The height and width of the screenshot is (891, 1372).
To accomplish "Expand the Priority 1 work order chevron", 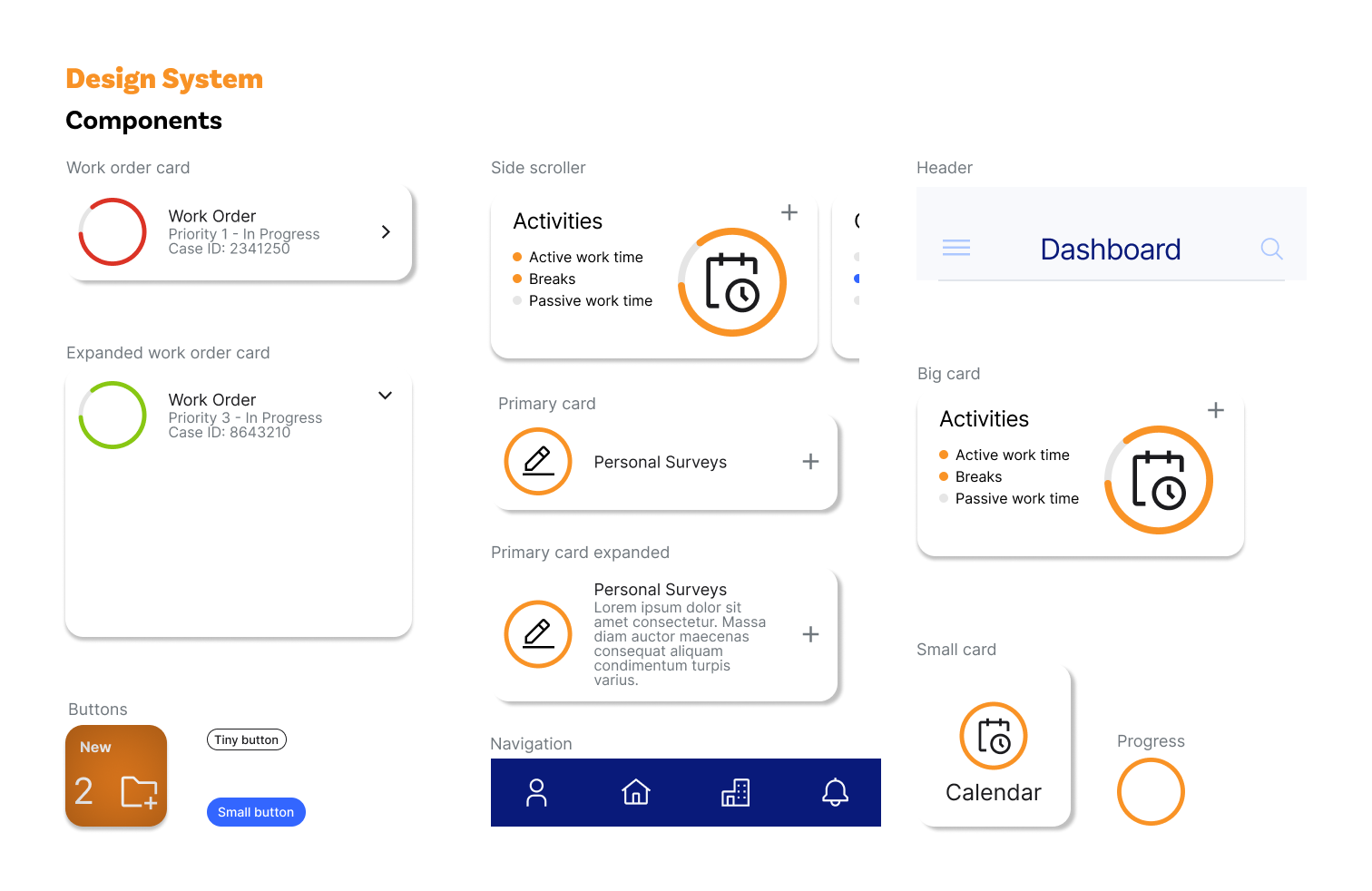I will tap(386, 232).
